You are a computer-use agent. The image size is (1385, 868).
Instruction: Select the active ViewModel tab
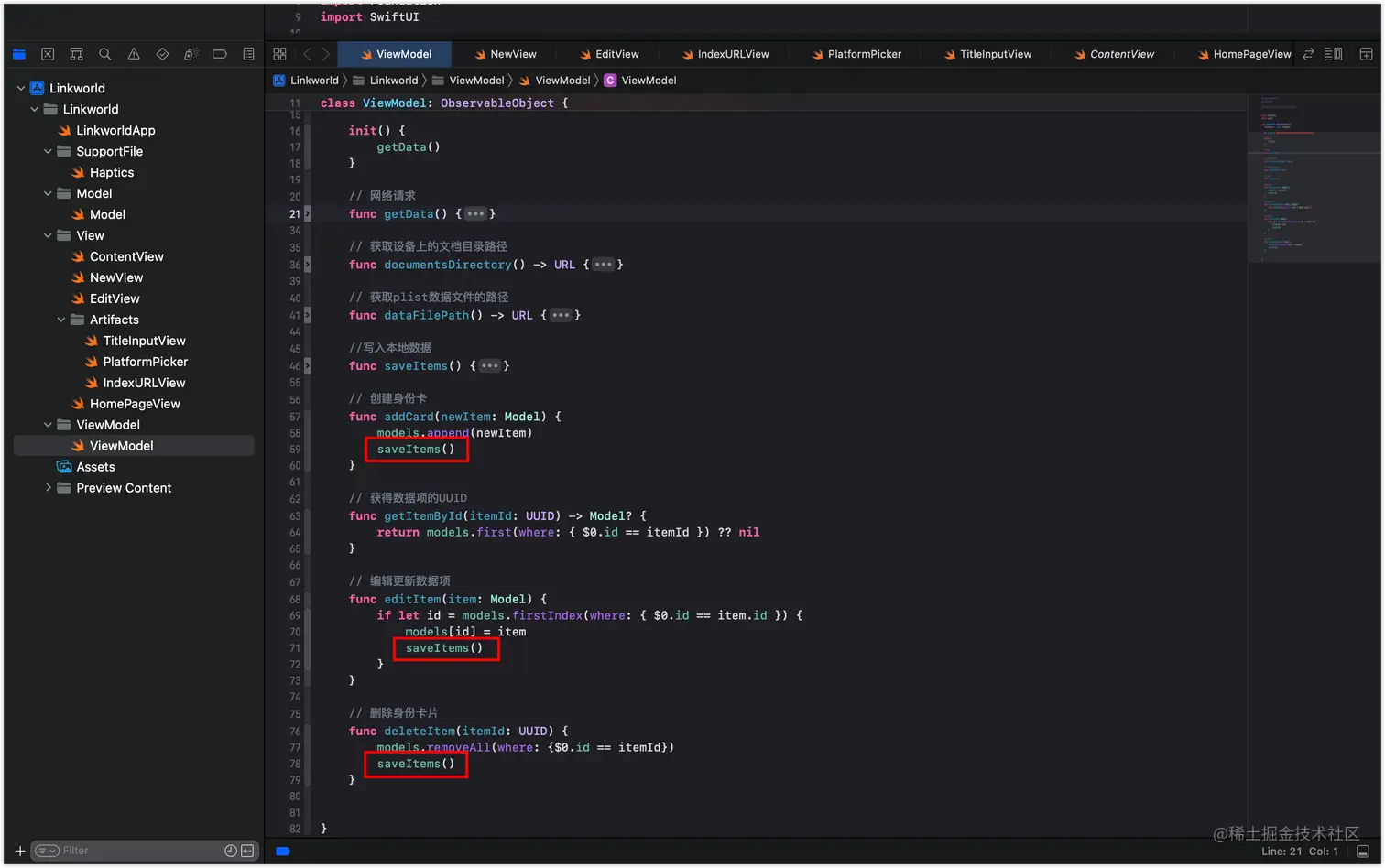click(x=396, y=54)
